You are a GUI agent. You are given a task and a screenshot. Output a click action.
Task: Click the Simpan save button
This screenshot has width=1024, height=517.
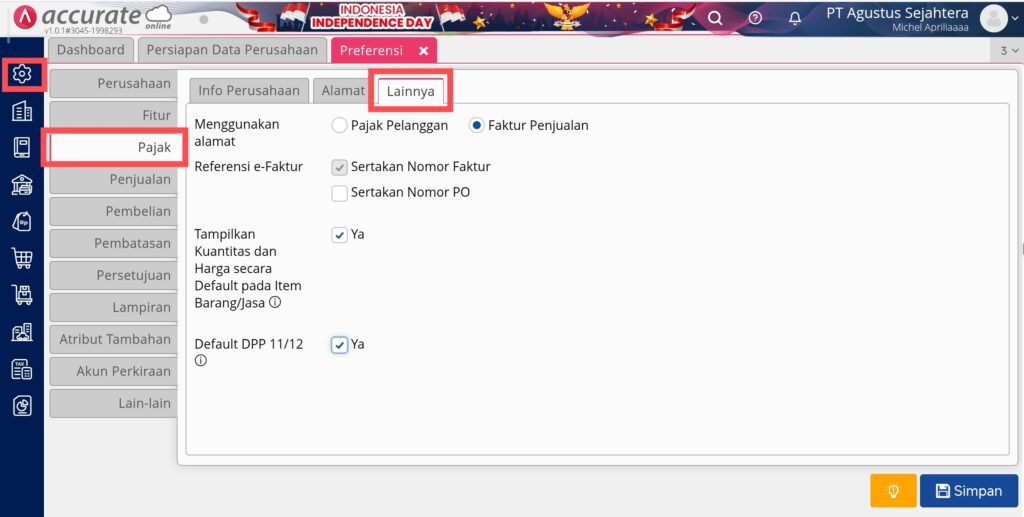tap(968, 491)
